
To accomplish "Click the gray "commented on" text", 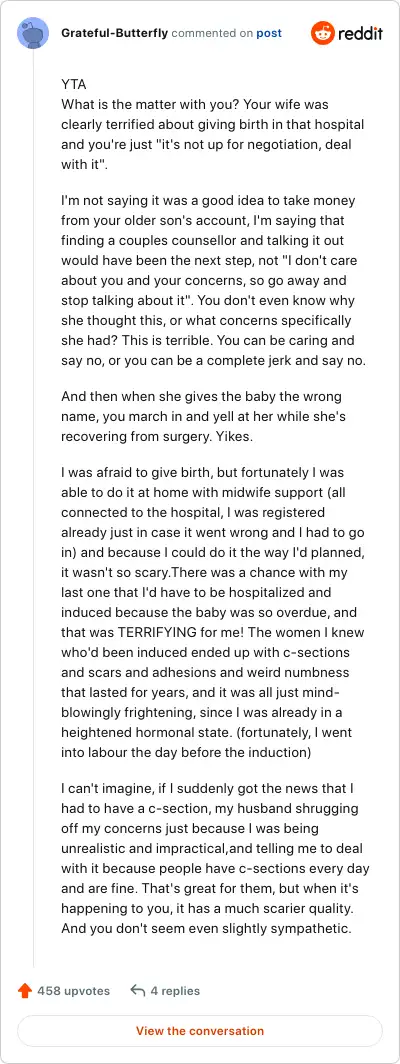I will click(x=212, y=33).
